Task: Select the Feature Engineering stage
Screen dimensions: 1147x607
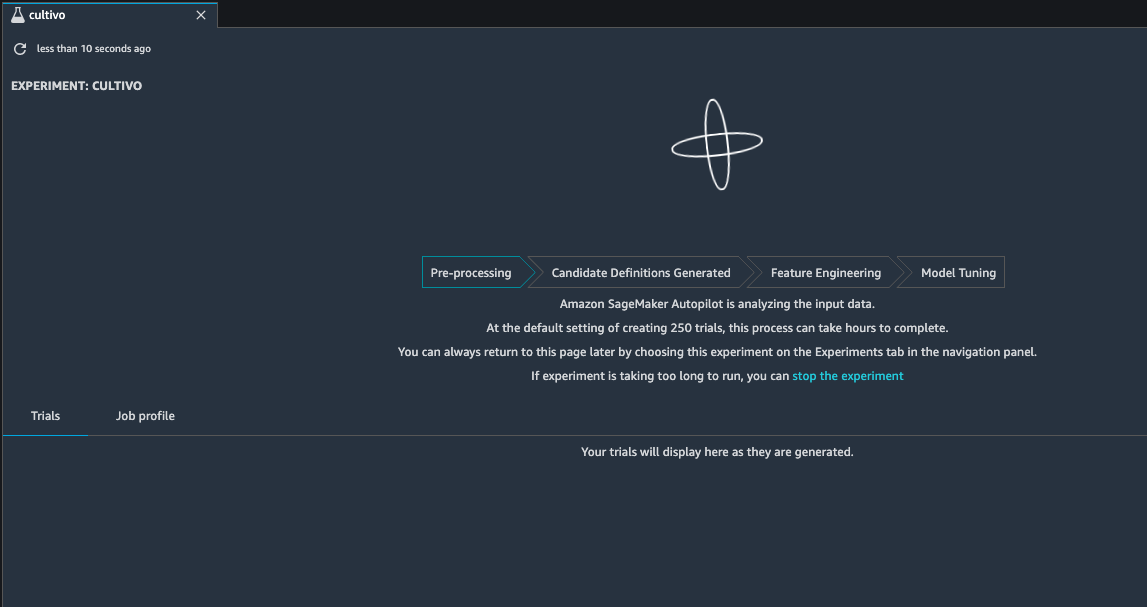Action: (x=825, y=273)
